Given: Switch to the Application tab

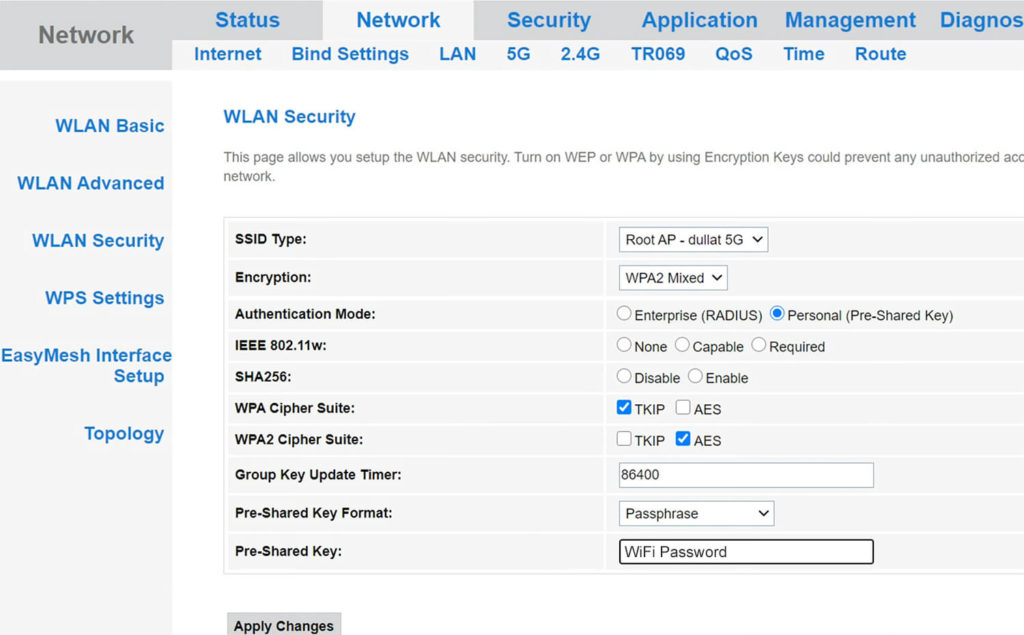Looking at the screenshot, I should click(699, 19).
